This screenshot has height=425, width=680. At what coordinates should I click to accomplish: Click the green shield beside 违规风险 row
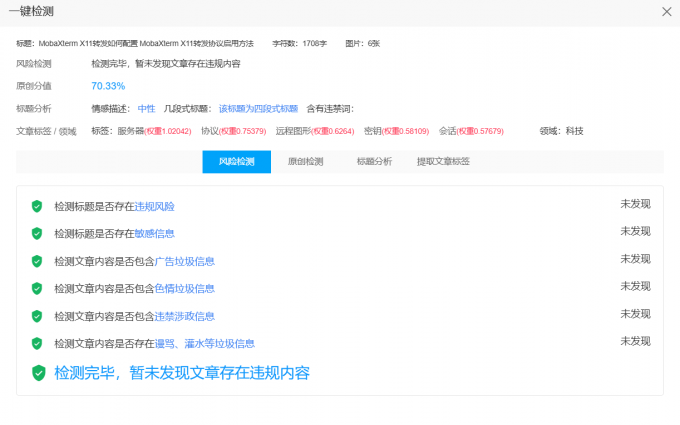click(37, 206)
